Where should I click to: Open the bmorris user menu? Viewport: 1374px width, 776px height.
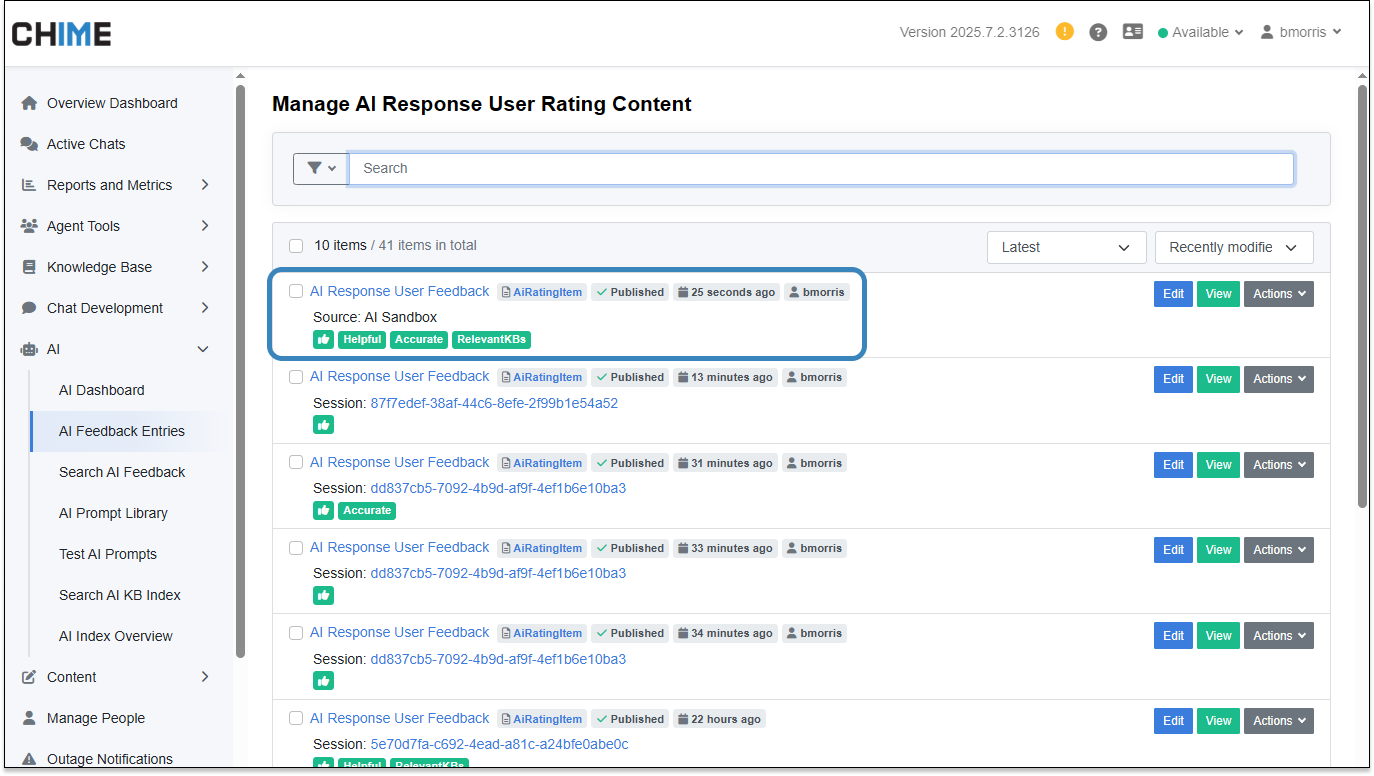(1300, 32)
